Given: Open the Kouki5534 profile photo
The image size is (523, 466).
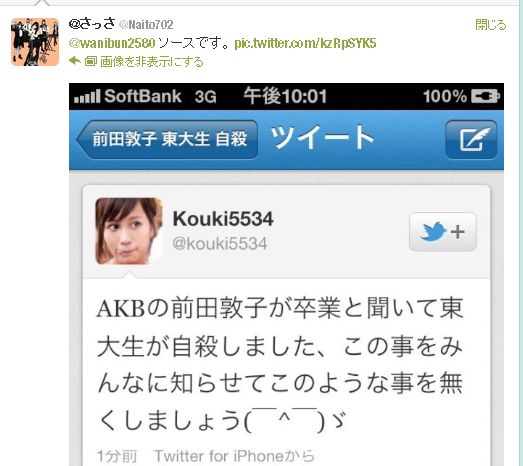Looking at the screenshot, I should pyautogui.click(x=129, y=231).
